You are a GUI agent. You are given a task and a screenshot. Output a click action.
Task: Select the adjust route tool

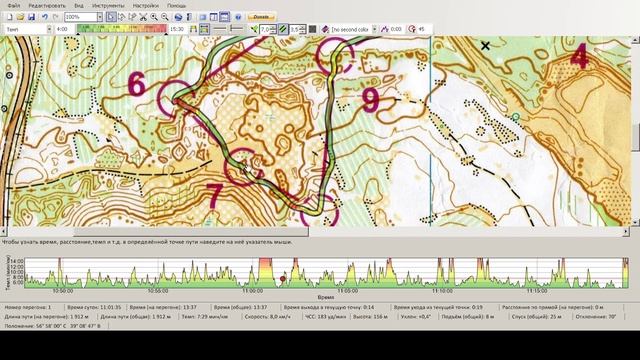[122, 17]
